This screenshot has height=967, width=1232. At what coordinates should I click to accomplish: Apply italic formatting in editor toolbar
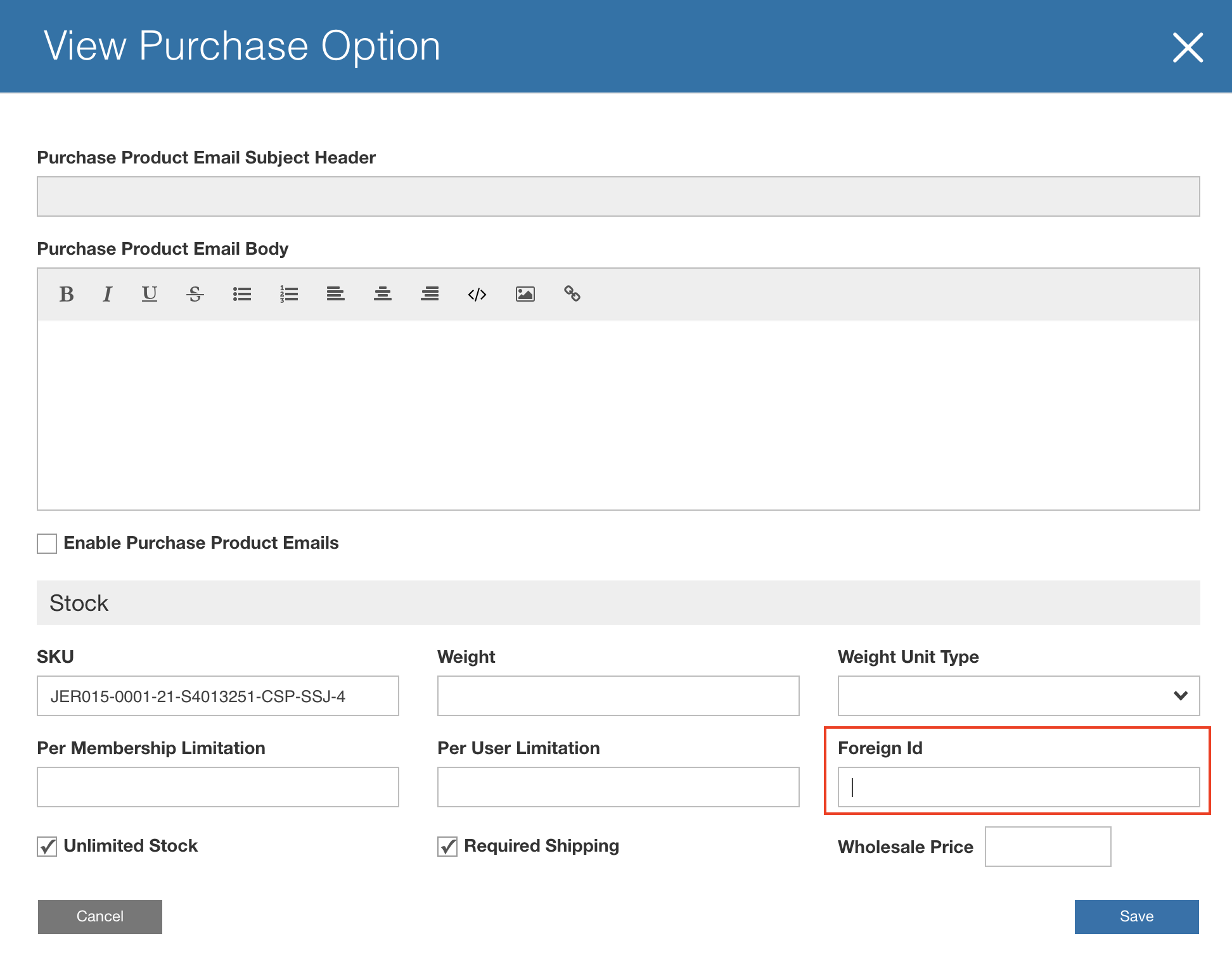click(x=108, y=294)
